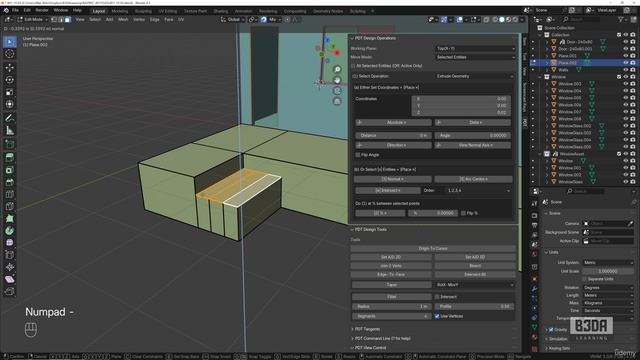Click the Absolute » button
The width and height of the screenshot is (640, 360).
pyautogui.click(x=393, y=122)
